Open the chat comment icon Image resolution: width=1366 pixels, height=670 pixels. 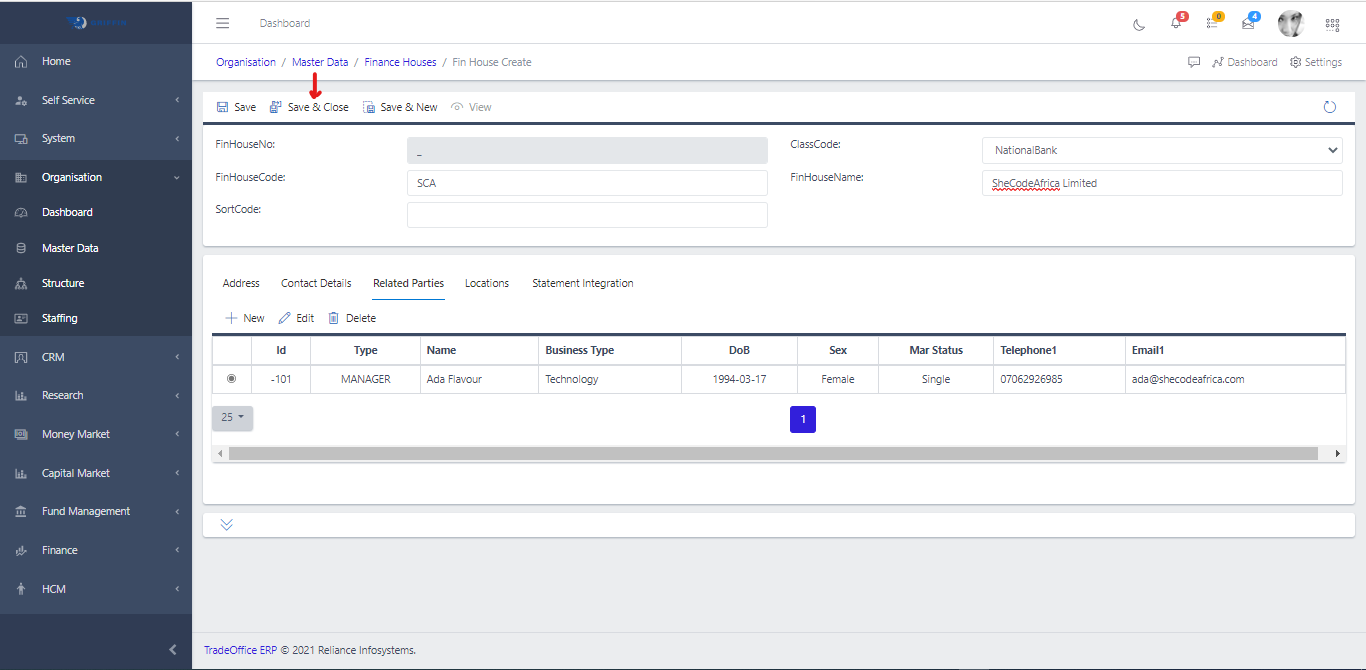point(1193,62)
